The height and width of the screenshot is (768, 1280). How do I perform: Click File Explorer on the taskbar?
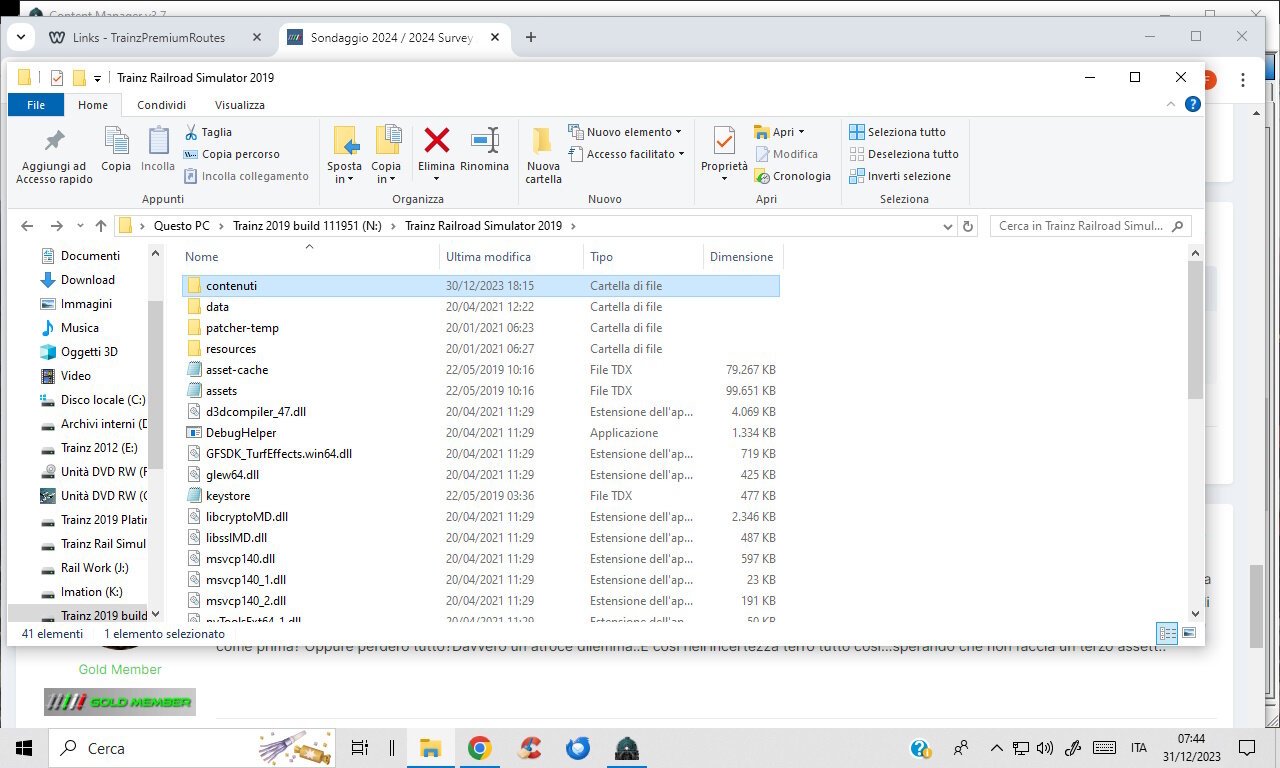point(430,748)
